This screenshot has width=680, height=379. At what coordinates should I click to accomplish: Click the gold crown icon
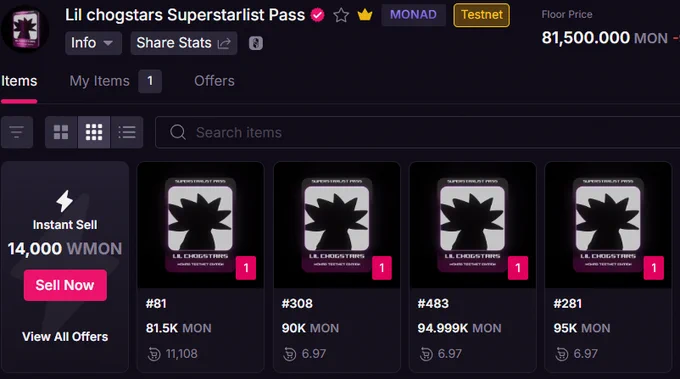coord(365,15)
